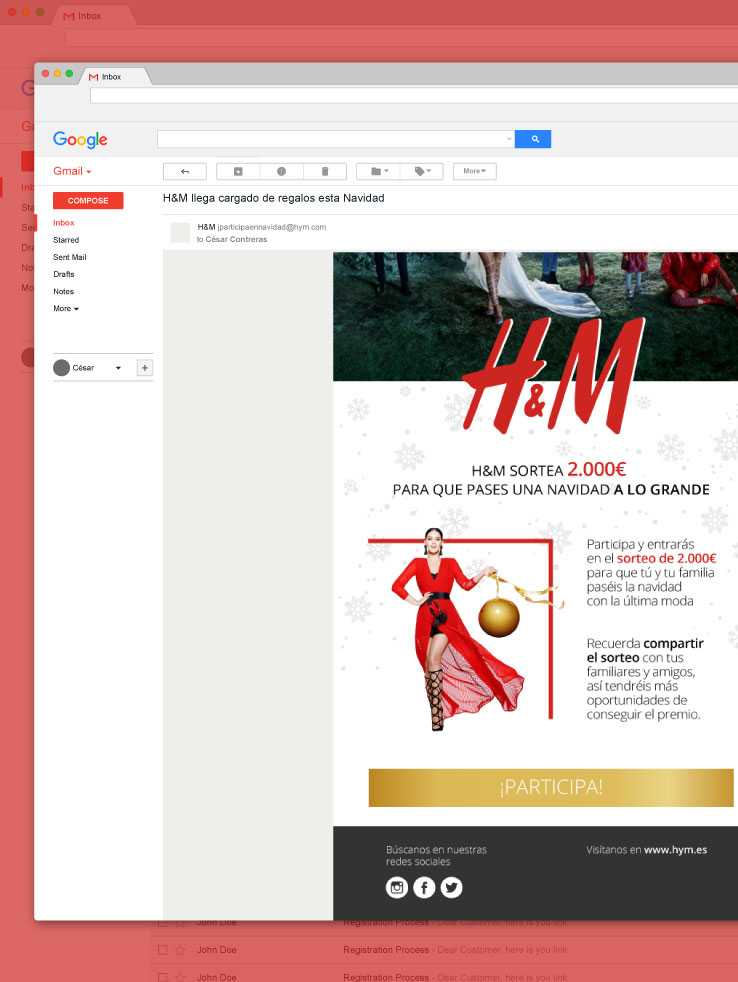Click sender address participaennavidad@hym.com

(x=271, y=227)
